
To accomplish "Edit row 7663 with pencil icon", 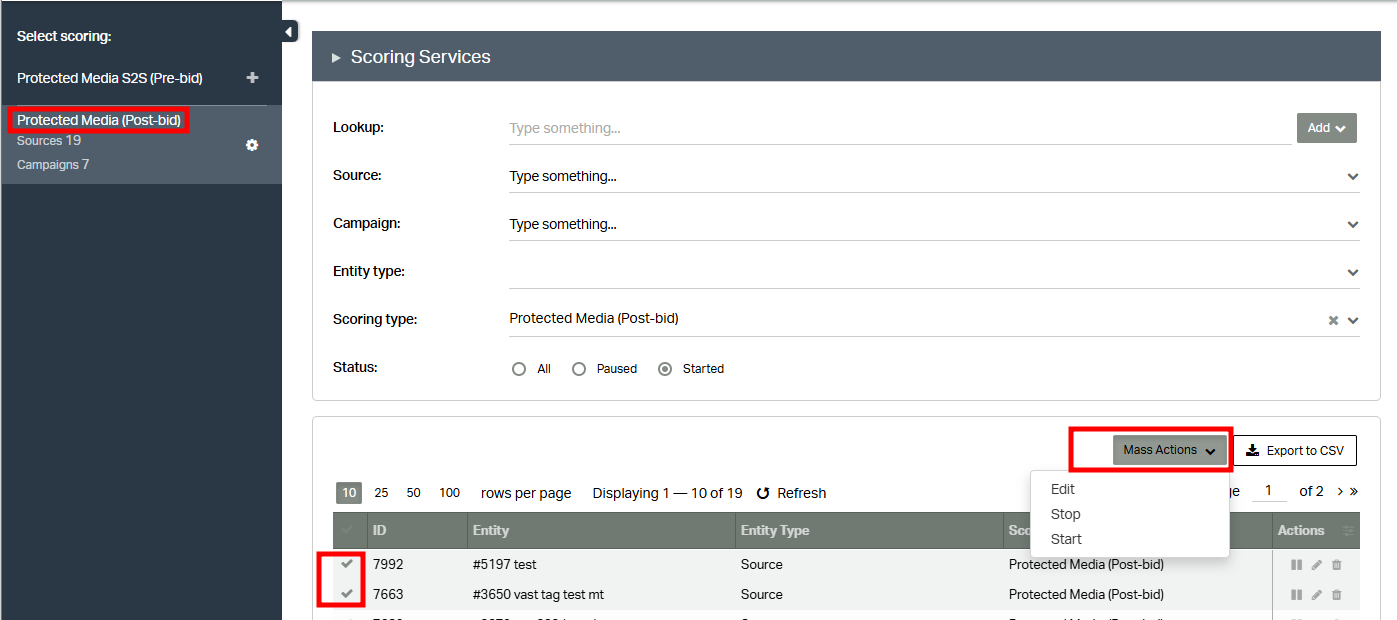I will point(1317,595).
